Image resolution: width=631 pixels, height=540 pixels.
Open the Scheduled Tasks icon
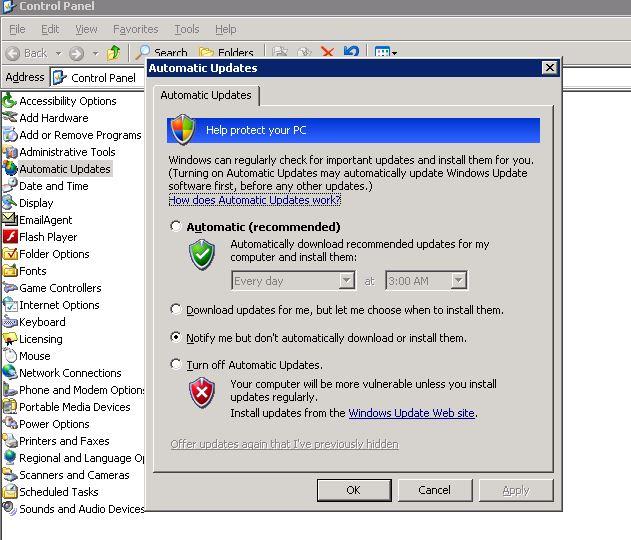[x=9, y=492]
